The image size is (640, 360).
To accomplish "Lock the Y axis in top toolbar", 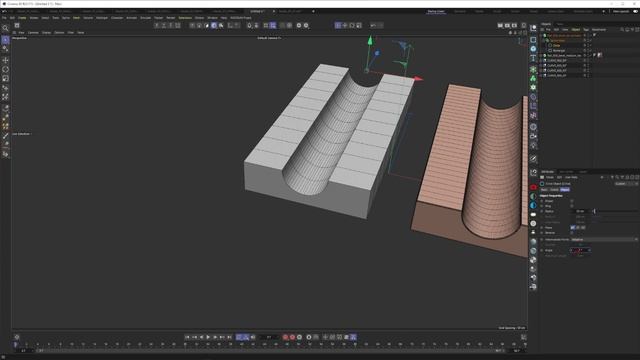I will 164,25.
